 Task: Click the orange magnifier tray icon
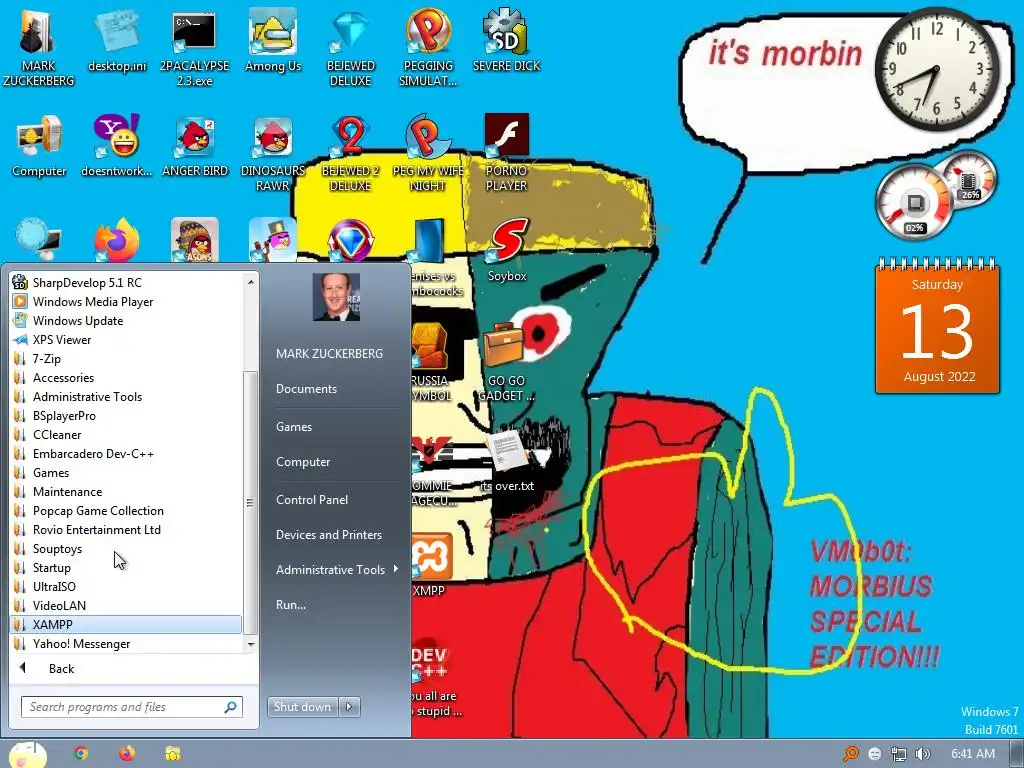pos(851,754)
